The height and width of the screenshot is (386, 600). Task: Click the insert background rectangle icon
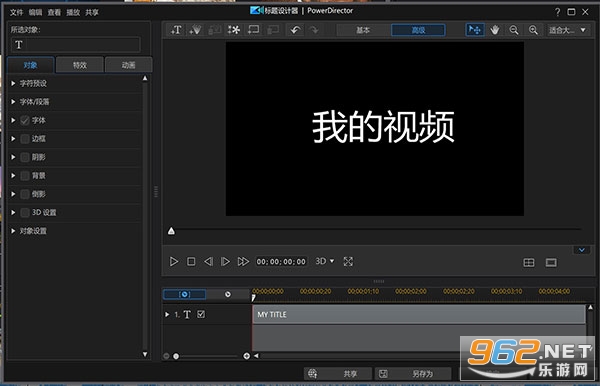(x=253, y=30)
